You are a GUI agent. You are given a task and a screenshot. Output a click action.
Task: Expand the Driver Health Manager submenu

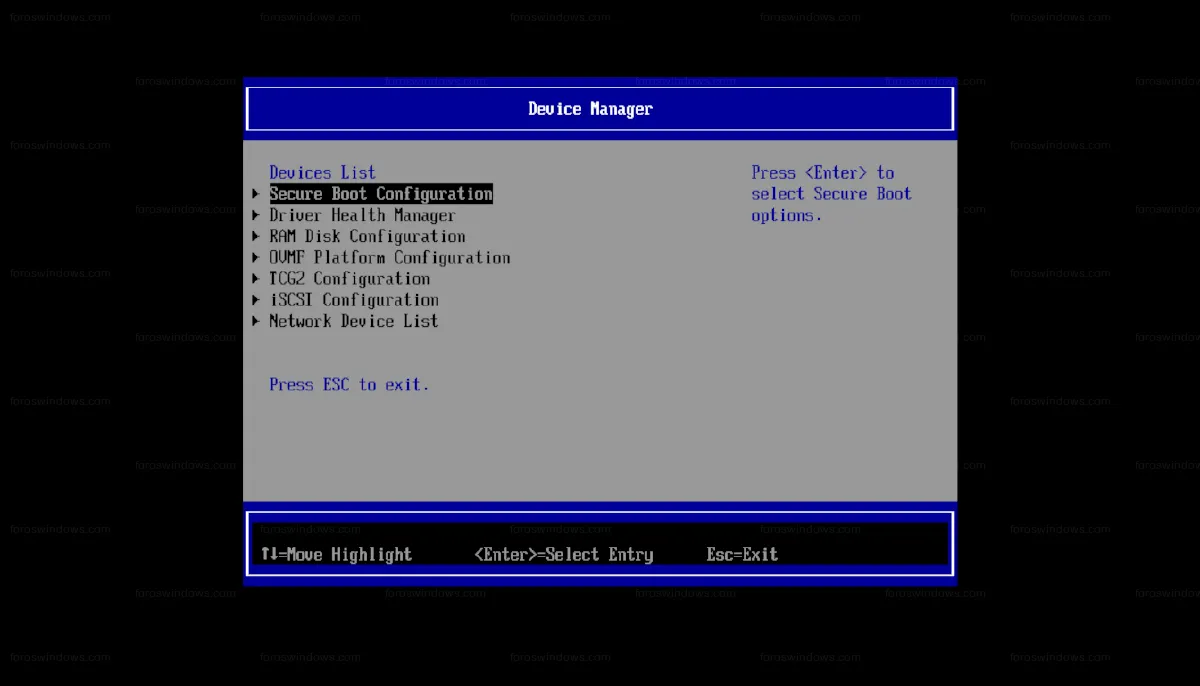362,214
